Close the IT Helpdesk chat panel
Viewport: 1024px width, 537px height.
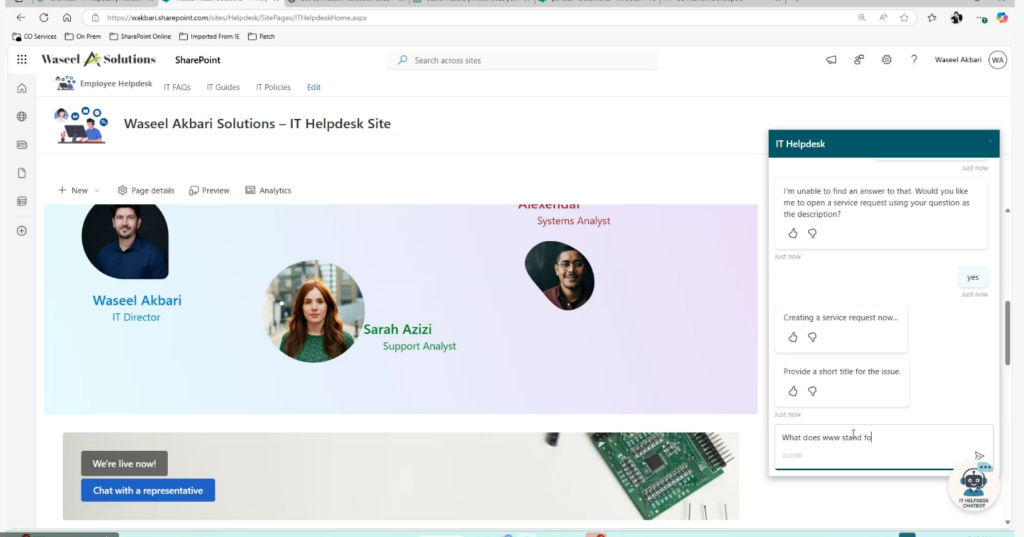[x=990, y=141]
